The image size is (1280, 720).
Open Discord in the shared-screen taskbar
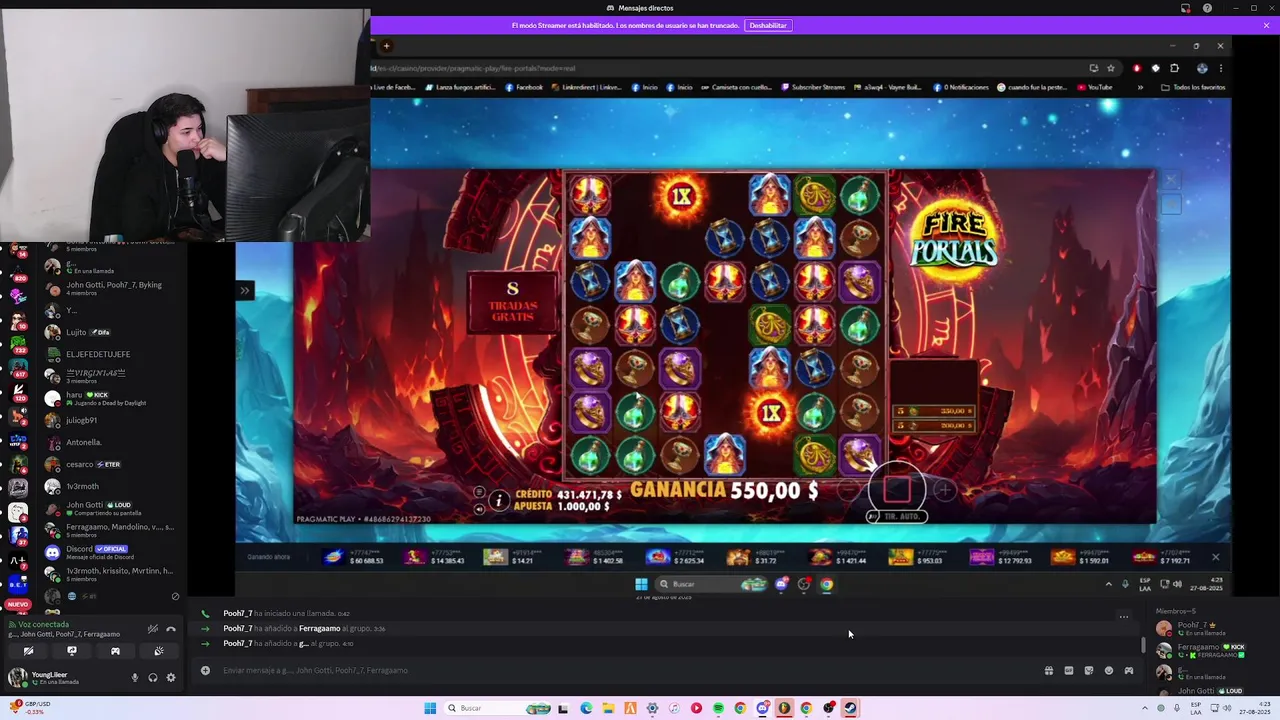coord(782,584)
